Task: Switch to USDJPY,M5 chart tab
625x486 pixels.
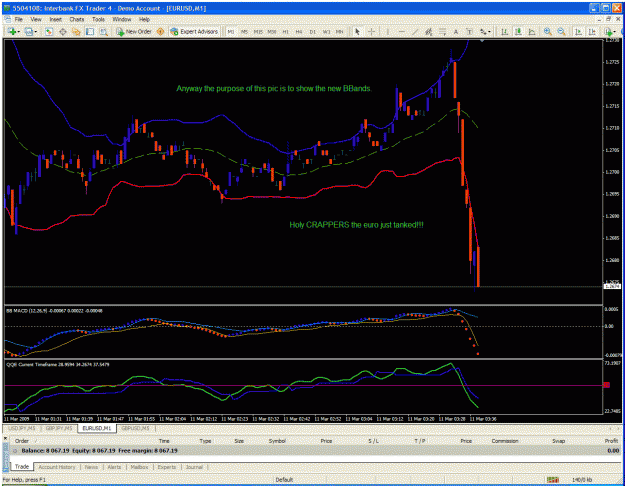Action: [x=22, y=428]
